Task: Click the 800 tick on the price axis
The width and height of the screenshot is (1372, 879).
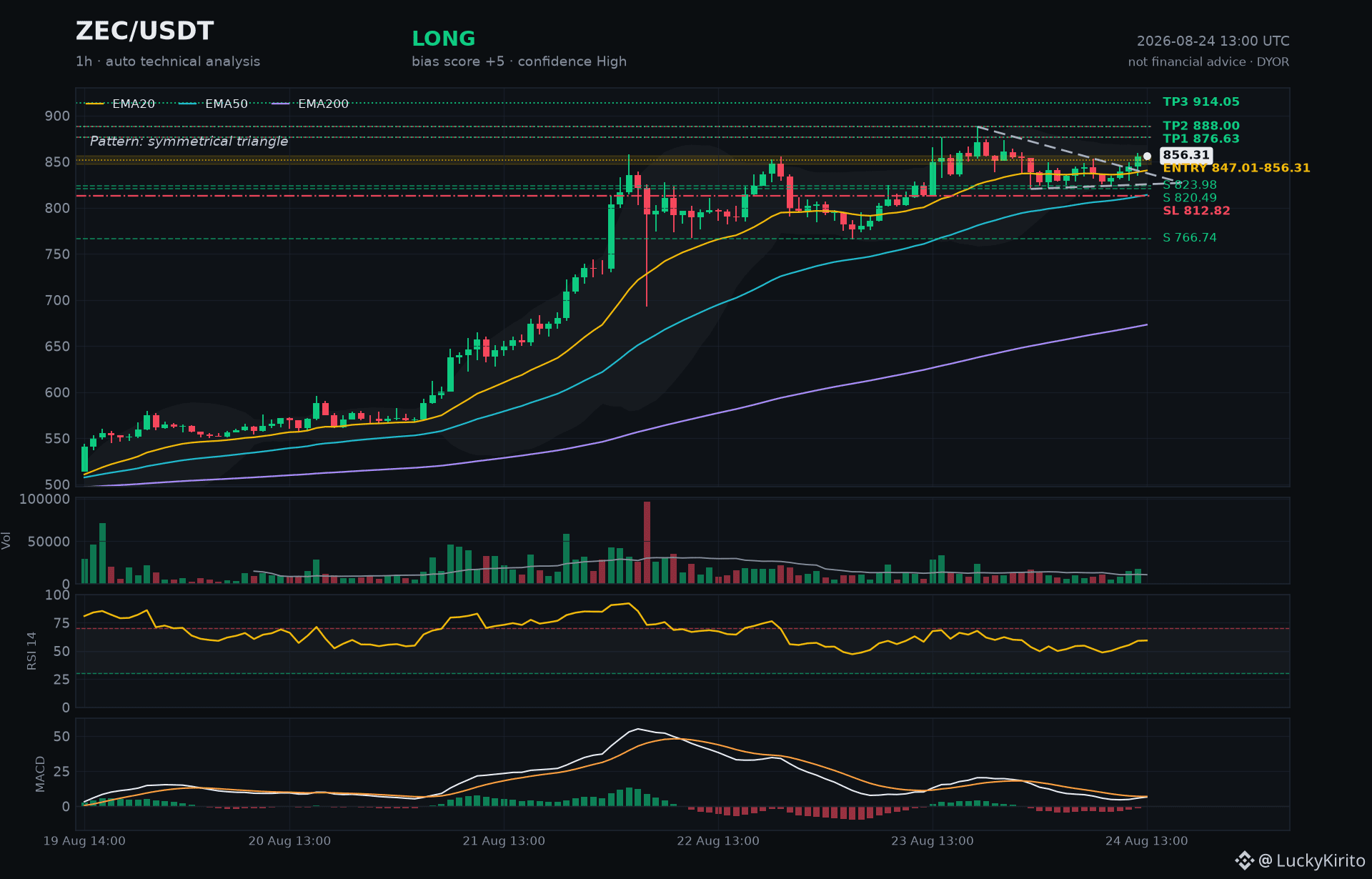Action: click(x=57, y=209)
